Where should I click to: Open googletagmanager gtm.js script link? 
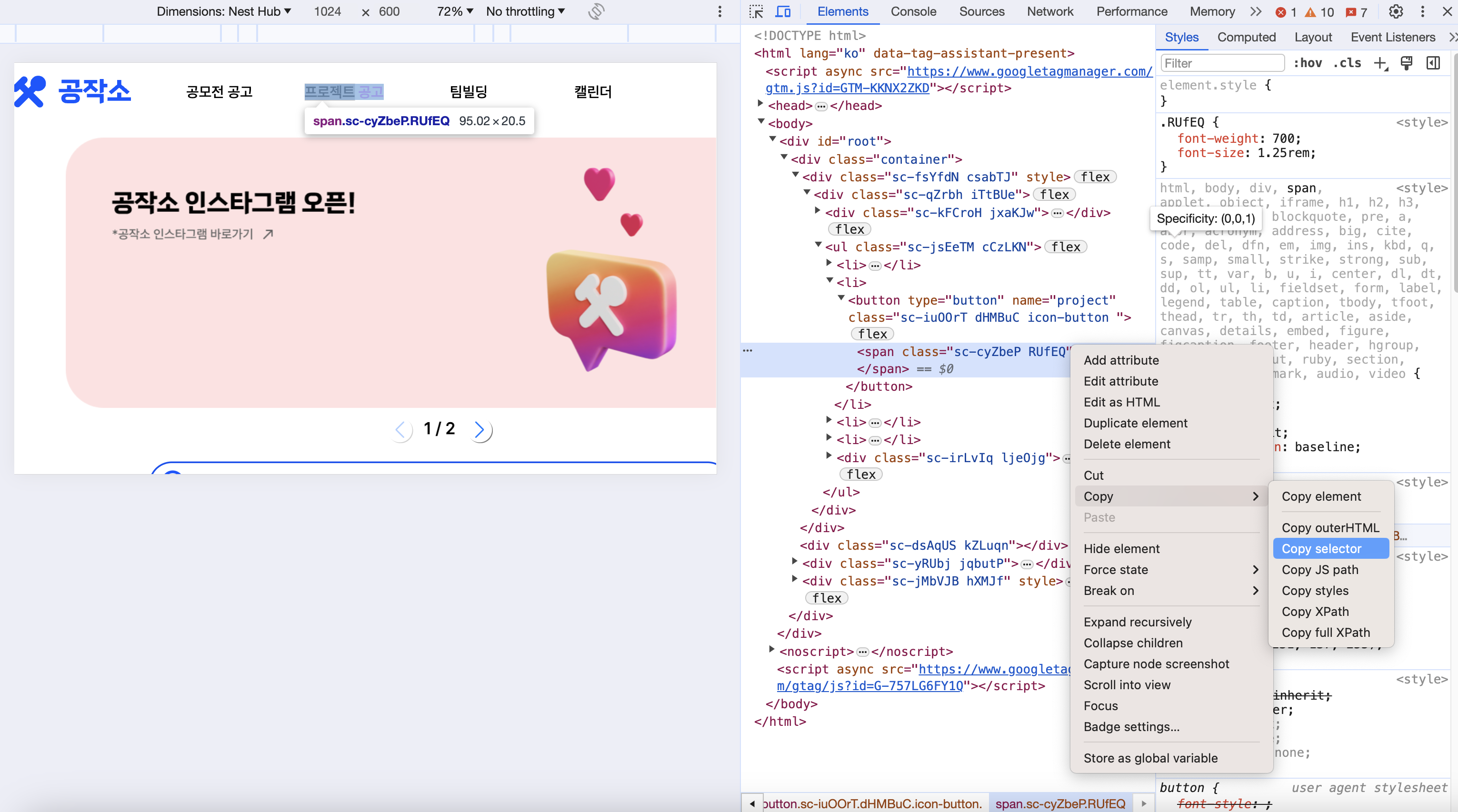[959, 80]
